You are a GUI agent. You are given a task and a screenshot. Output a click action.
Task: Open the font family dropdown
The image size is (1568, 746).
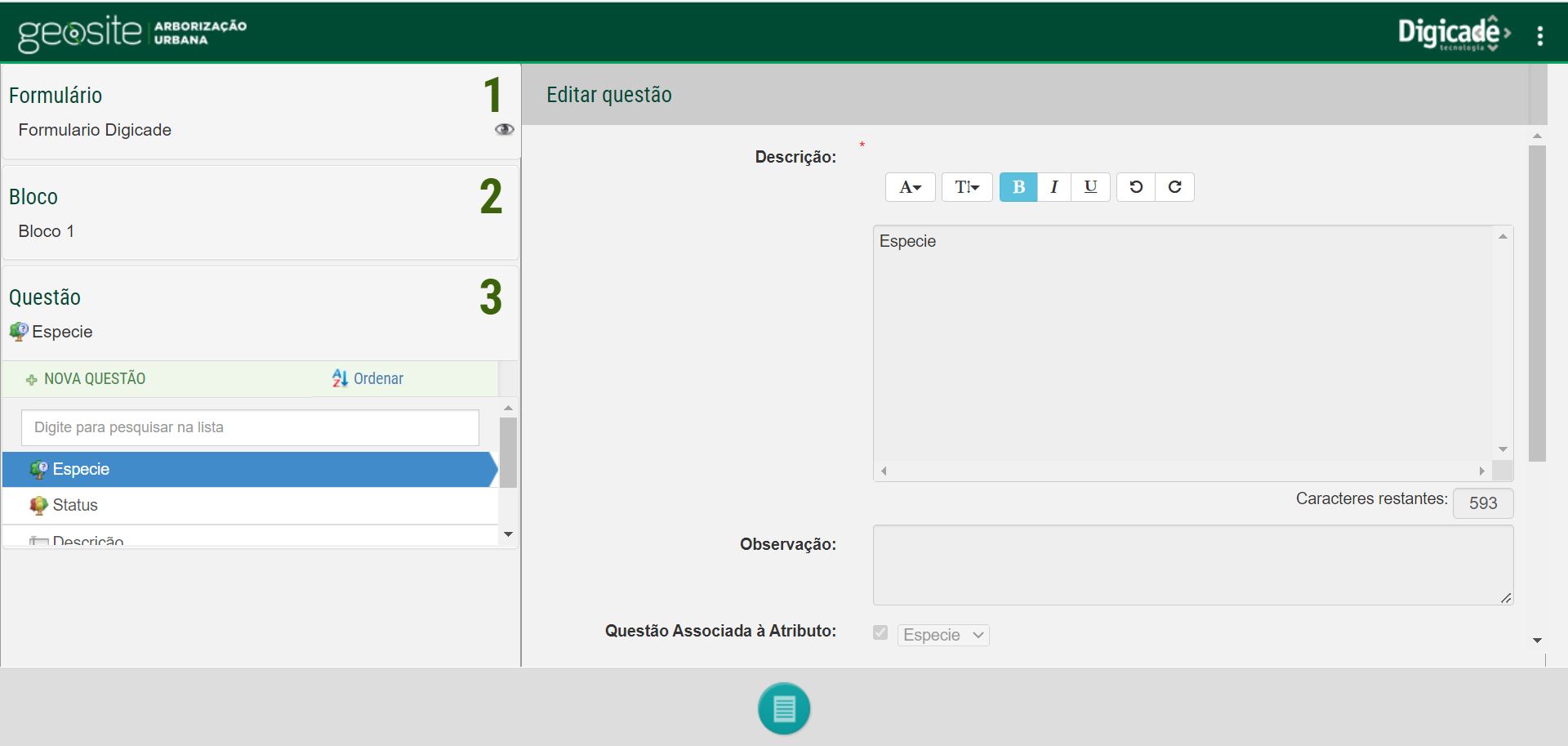[910, 187]
